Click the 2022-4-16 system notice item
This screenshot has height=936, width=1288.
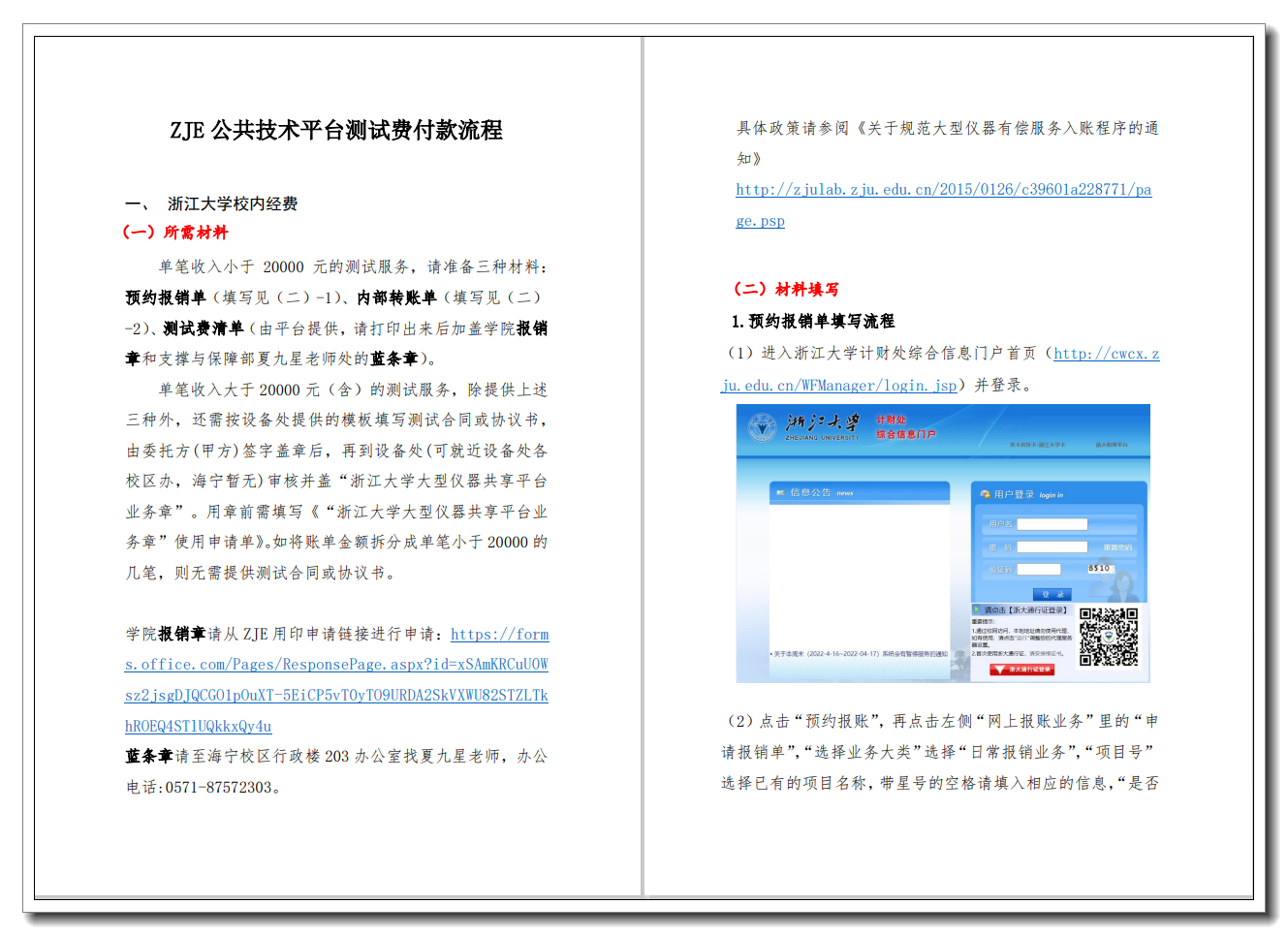860,654
